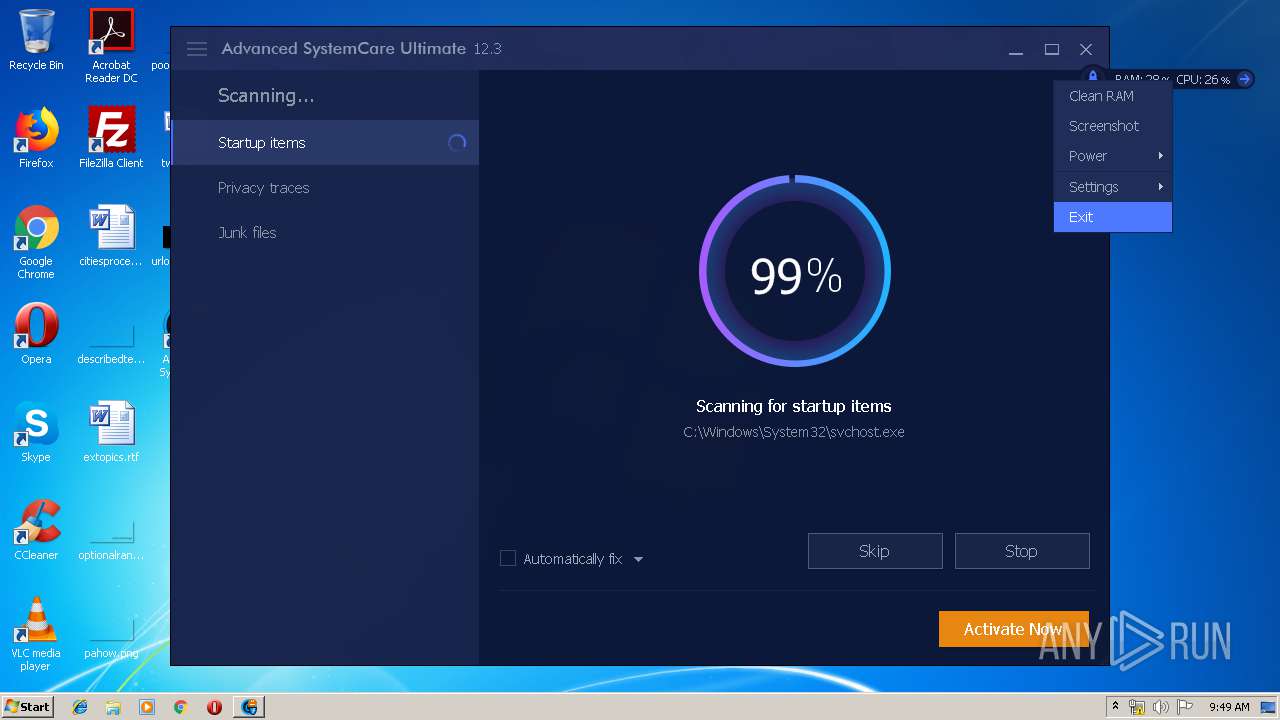Select Junk files in the scan list
Image resolution: width=1280 pixels, height=720 pixels.
(x=325, y=233)
